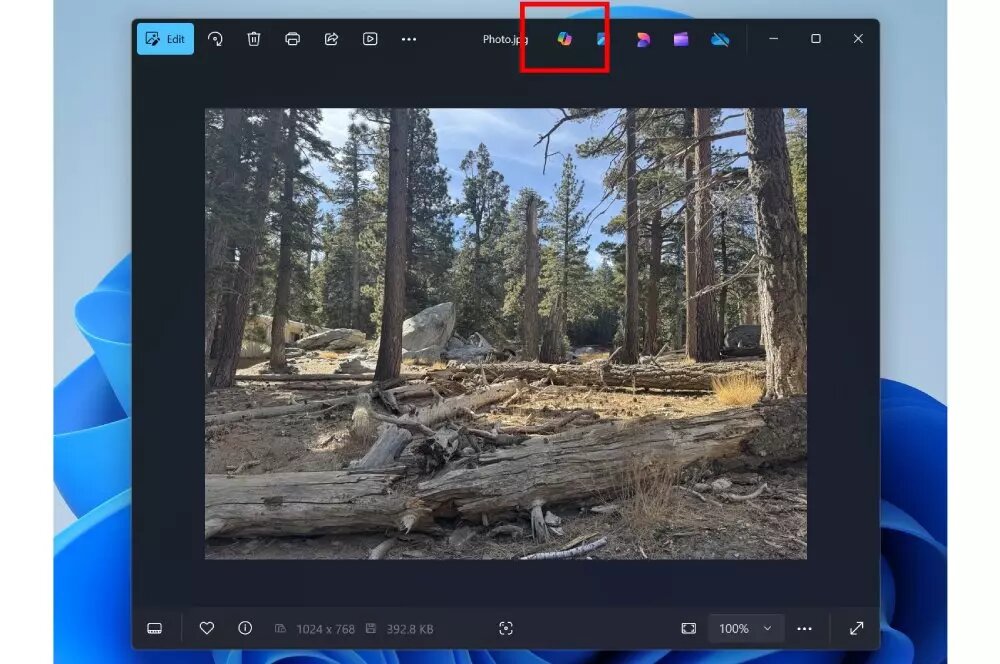This screenshot has height=664, width=1000.
Task: Toggle the fit to window icon
Action: tap(689, 628)
